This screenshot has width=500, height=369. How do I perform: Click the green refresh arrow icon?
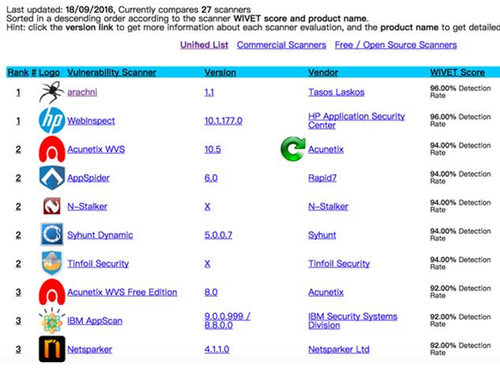coord(293,149)
